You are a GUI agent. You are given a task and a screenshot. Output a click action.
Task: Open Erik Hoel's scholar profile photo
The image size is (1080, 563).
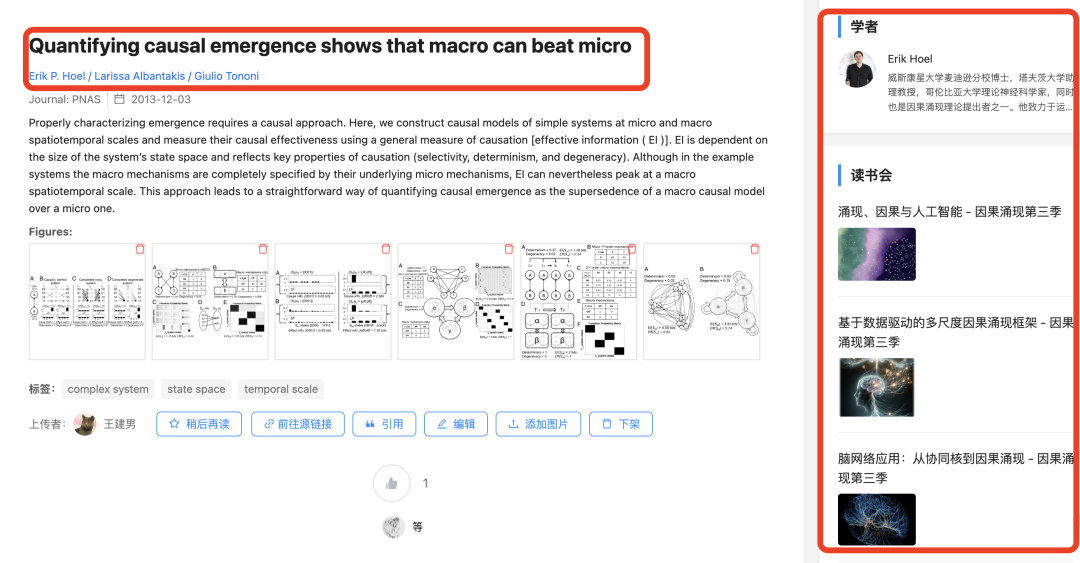click(x=857, y=69)
